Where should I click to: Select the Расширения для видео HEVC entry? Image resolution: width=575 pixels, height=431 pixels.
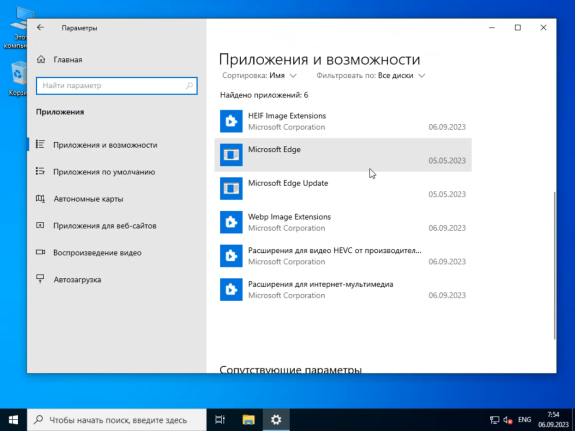point(343,256)
